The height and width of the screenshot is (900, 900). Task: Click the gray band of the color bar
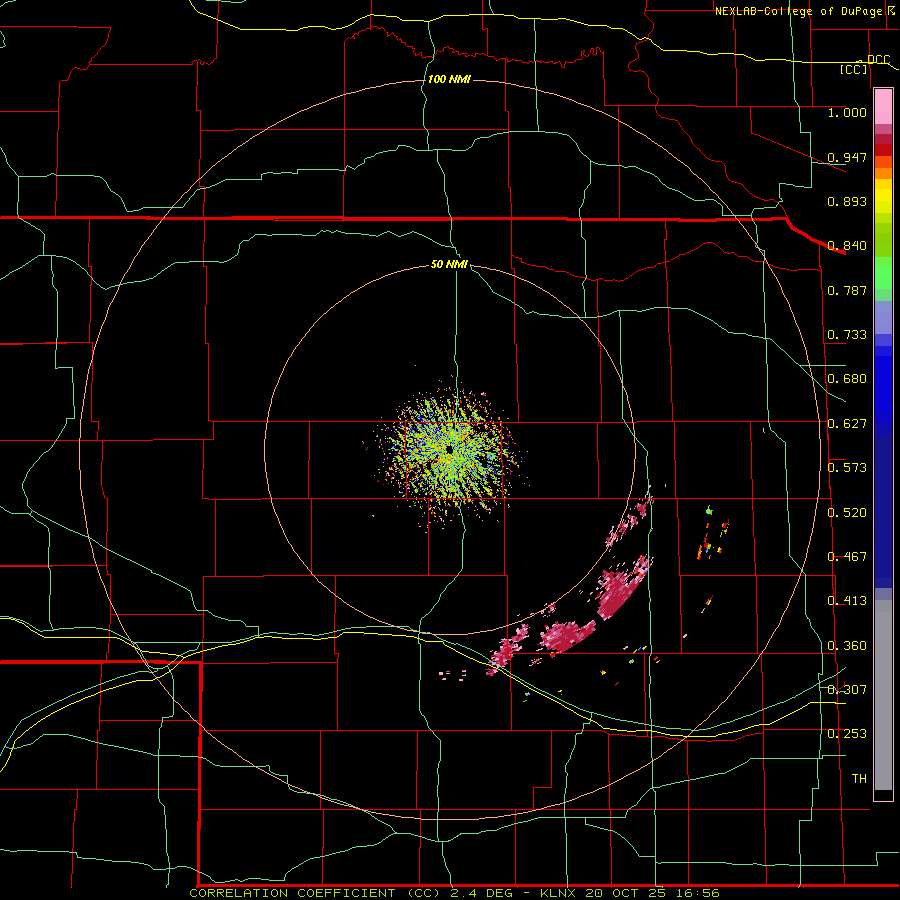click(x=883, y=695)
